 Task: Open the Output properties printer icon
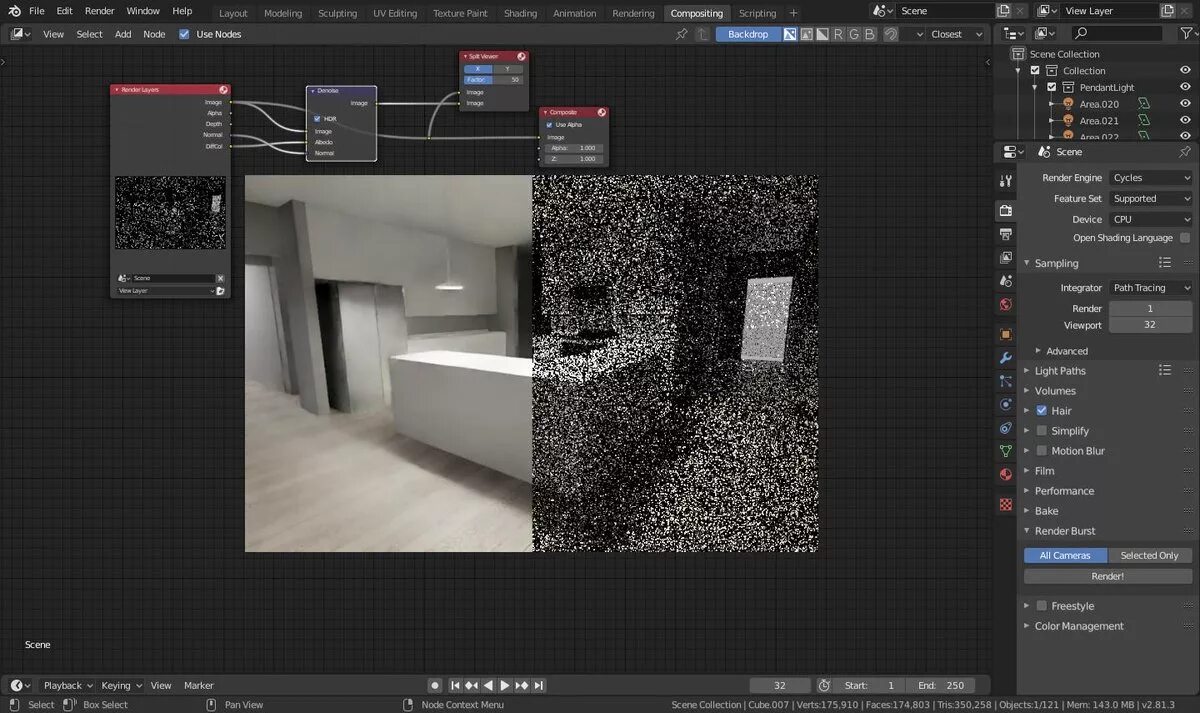click(x=1006, y=234)
